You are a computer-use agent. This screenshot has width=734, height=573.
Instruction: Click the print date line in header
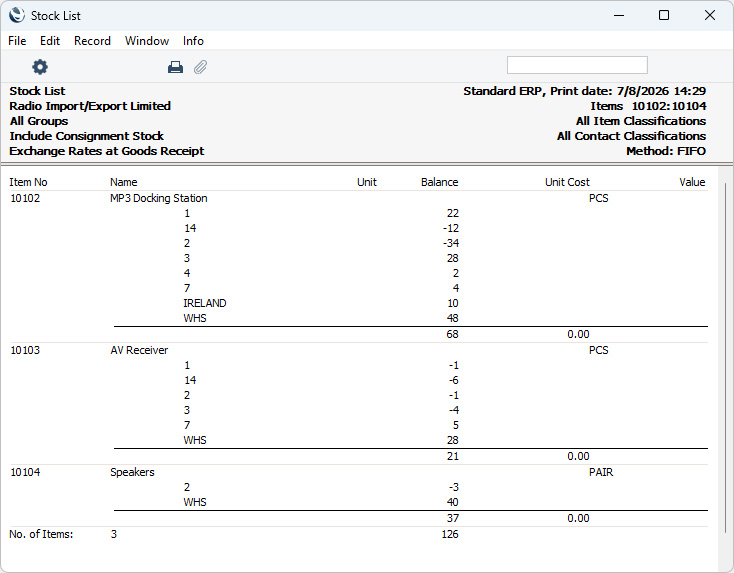click(x=584, y=91)
